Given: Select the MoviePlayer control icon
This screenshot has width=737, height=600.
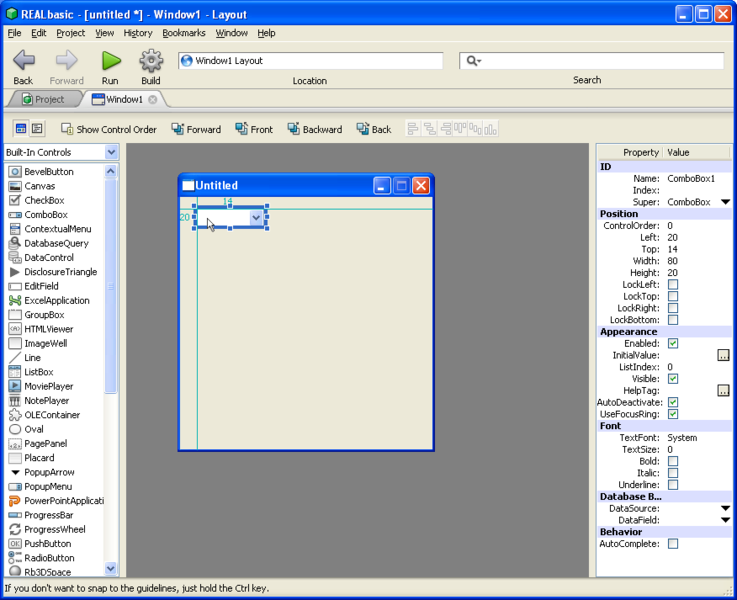Looking at the screenshot, I should [15, 386].
